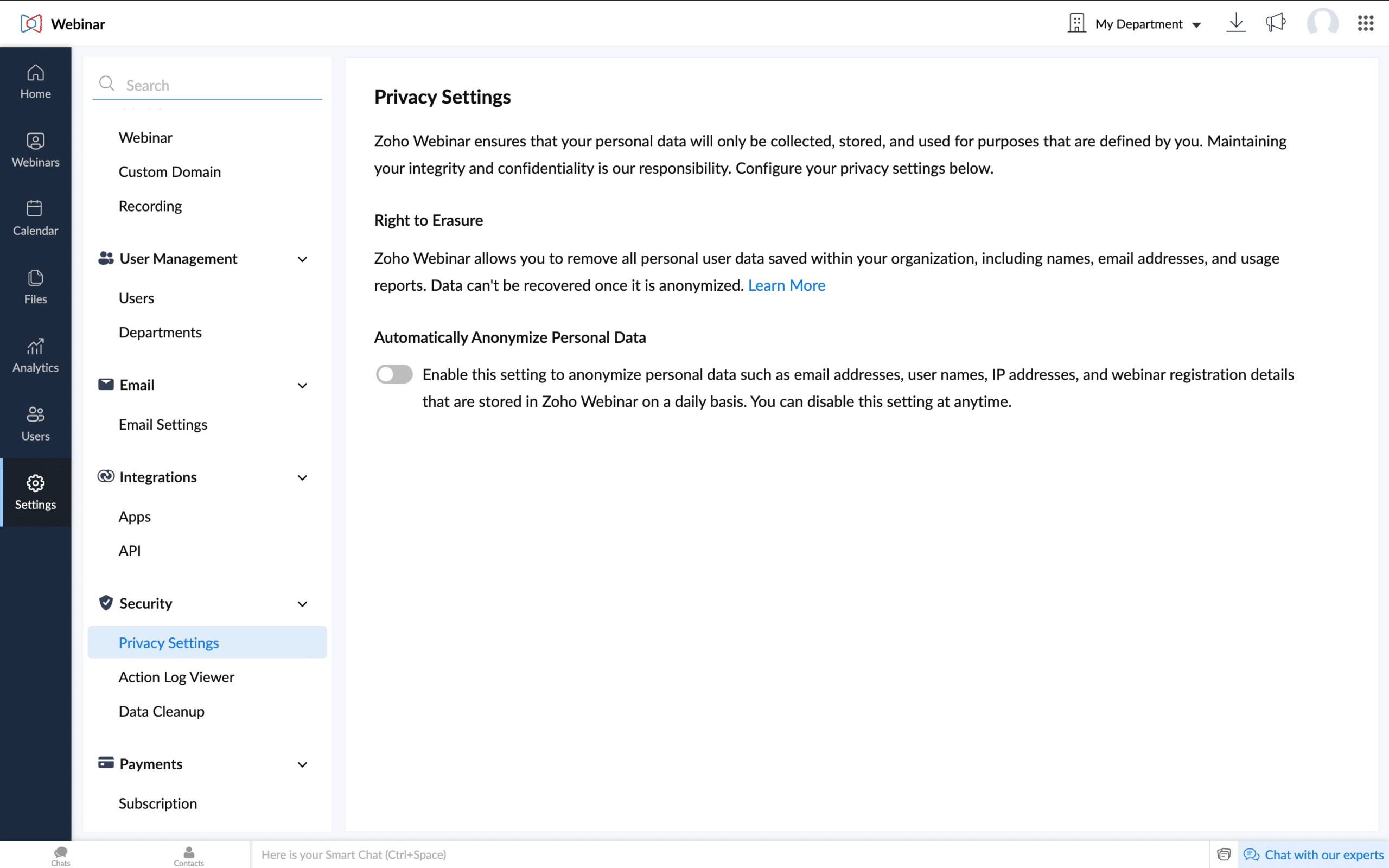1389x868 pixels.
Task: Open the Chats panel at bottom left
Action: click(x=60, y=855)
